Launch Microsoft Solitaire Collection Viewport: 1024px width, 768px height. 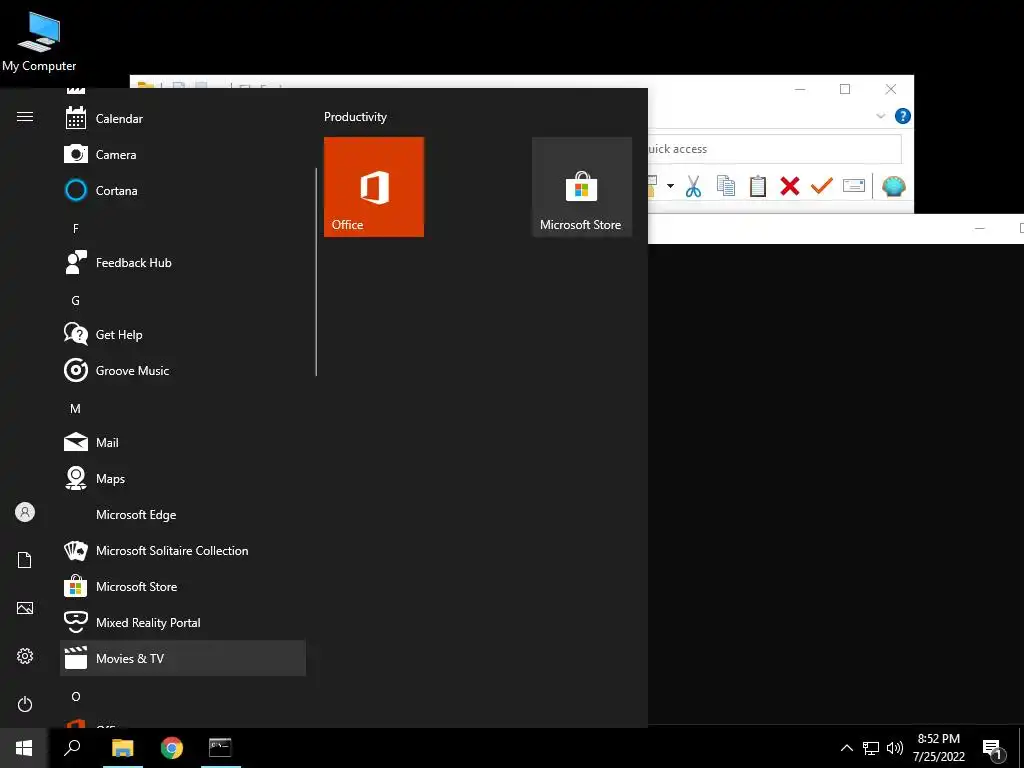point(183,551)
